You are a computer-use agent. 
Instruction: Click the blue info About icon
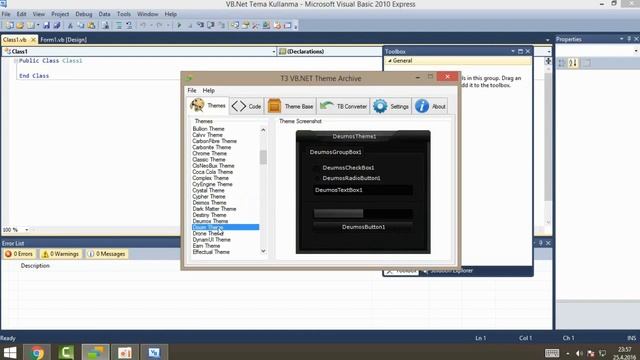point(422,106)
